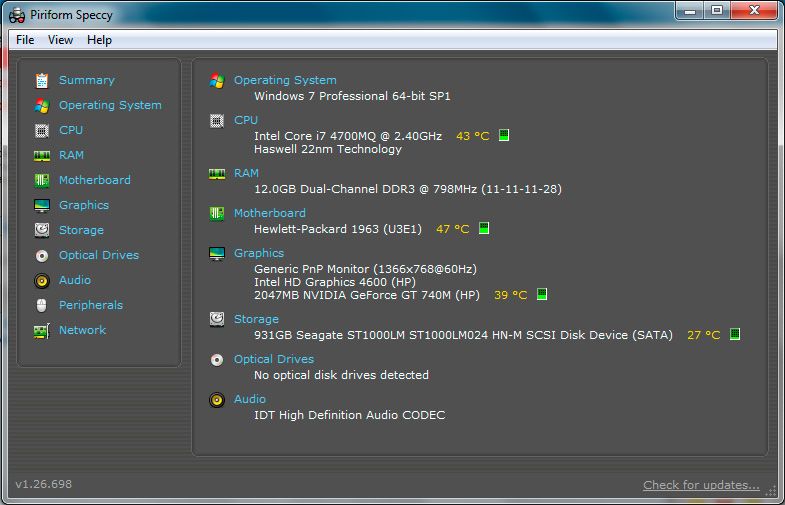Click the Motherboard icon in summary panel
Screen dimensions: 785x505
(x=217, y=214)
